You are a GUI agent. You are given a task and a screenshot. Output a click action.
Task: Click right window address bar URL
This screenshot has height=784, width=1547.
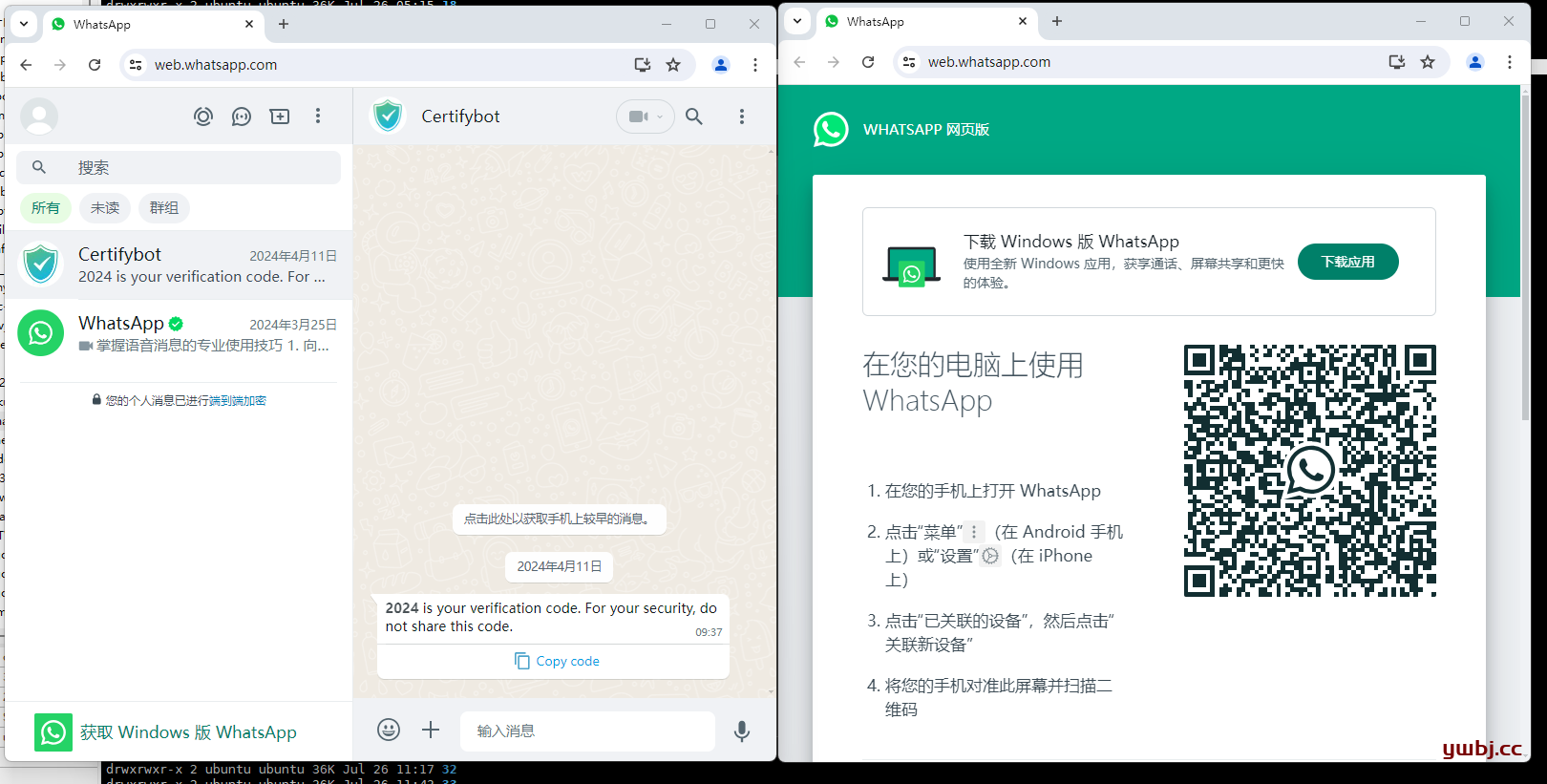989,62
